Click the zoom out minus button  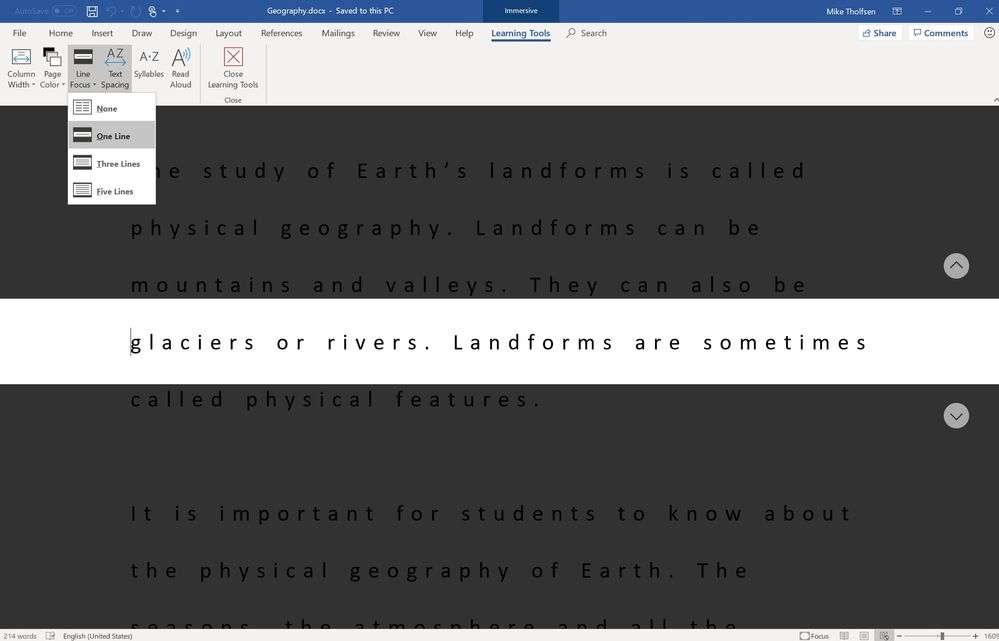(x=899, y=636)
